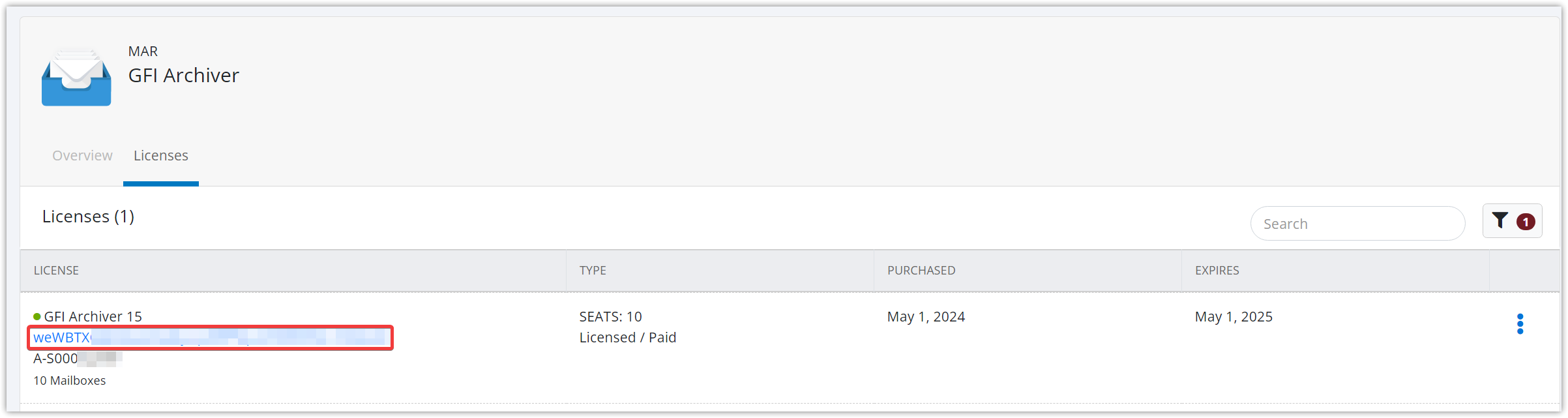1568x418 pixels.
Task: Click the May 1, 2025 expiry date
Action: 1233,317
